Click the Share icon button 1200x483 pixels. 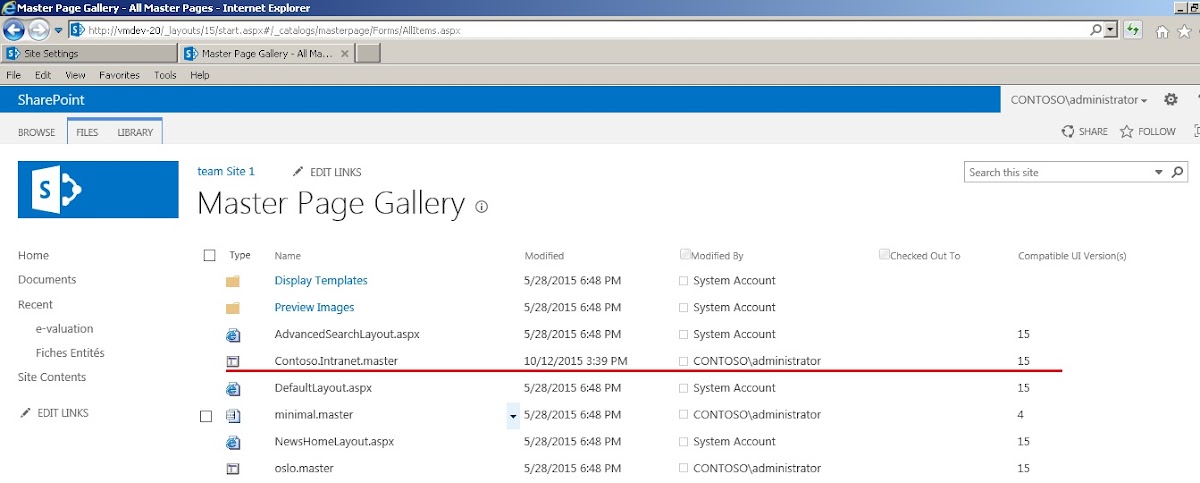(x=1068, y=131)
